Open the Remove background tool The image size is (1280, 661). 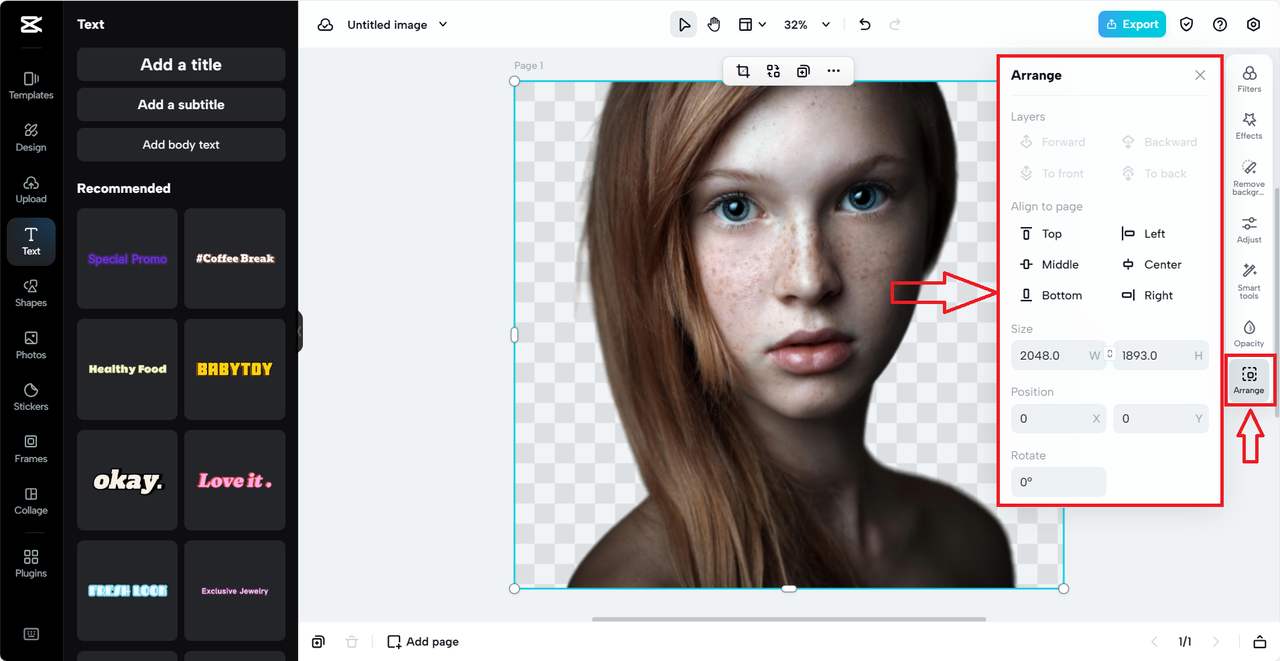1249,178
